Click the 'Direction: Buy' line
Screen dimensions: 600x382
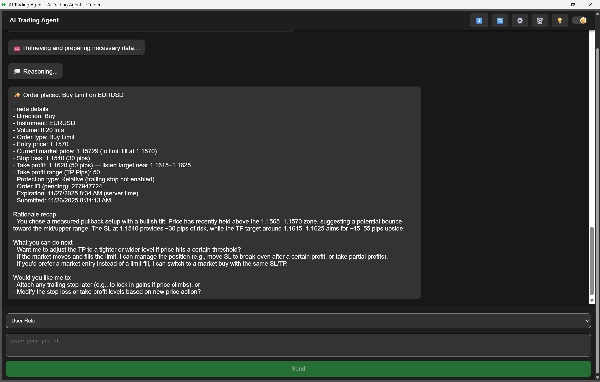pos(34,116)
